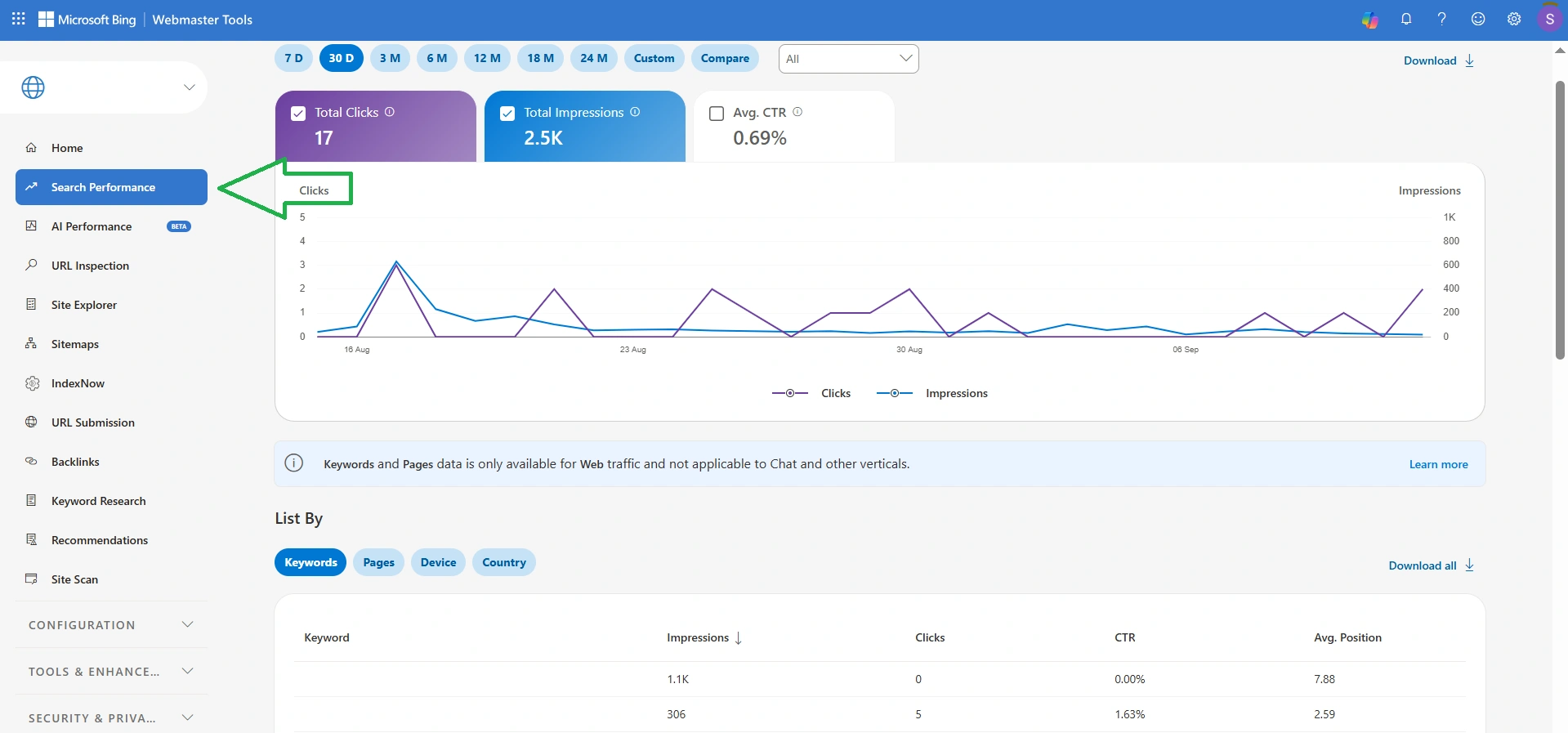Open the app launcher grid icon

click(x=19, y=19)
